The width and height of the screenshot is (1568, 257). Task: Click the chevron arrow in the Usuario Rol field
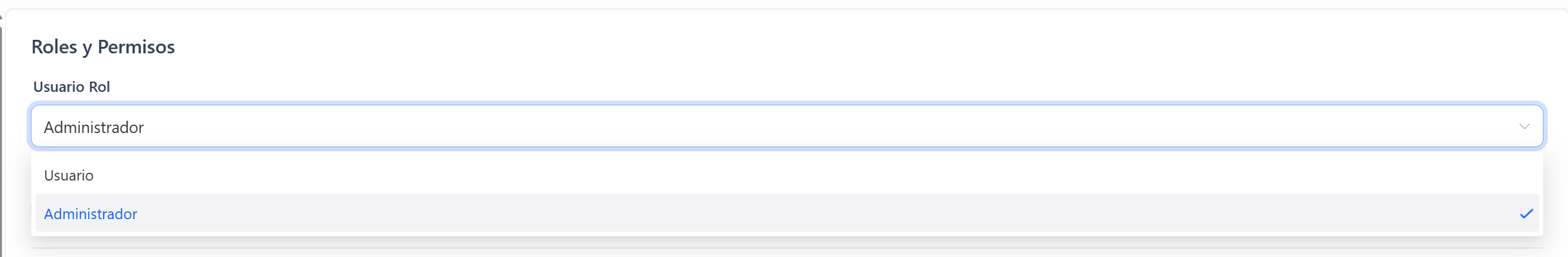click(1524, 127)
